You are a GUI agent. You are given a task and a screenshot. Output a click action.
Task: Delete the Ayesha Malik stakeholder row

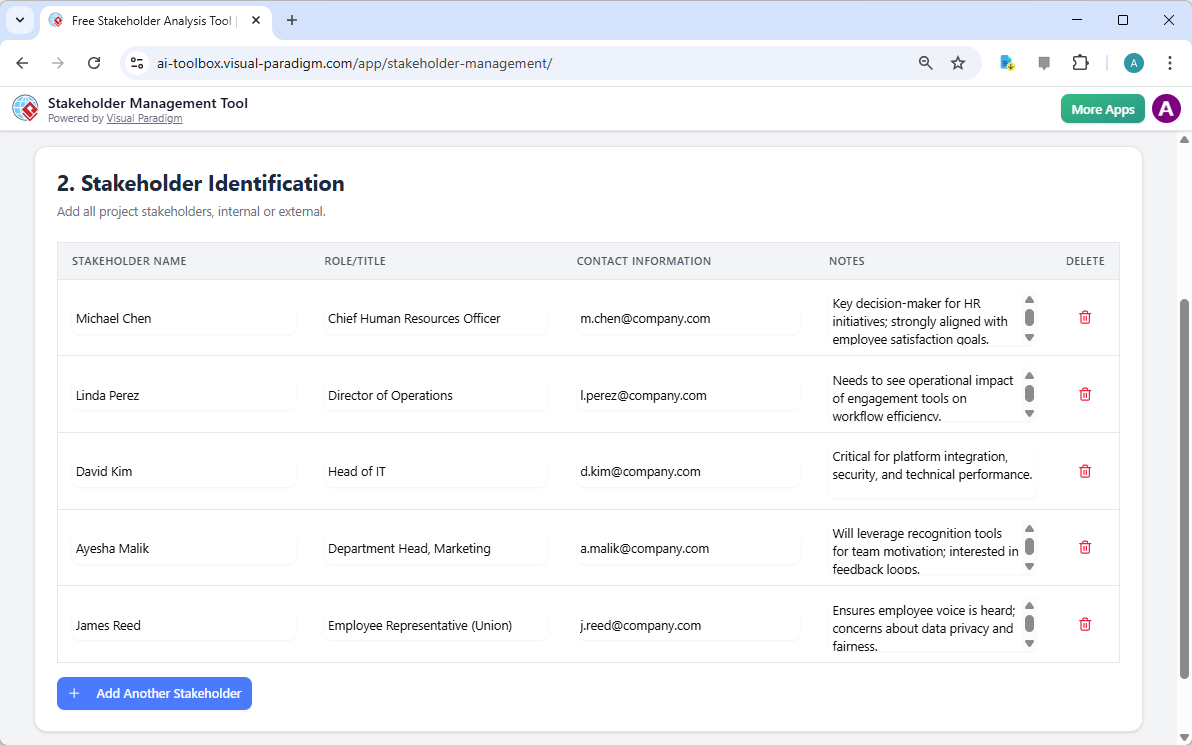point(1084,547)
